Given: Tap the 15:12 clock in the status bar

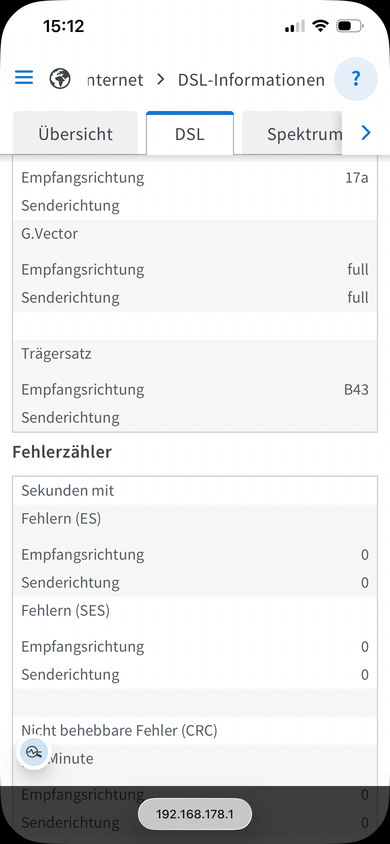Looking at the screenshot, I should coord(63,26).
